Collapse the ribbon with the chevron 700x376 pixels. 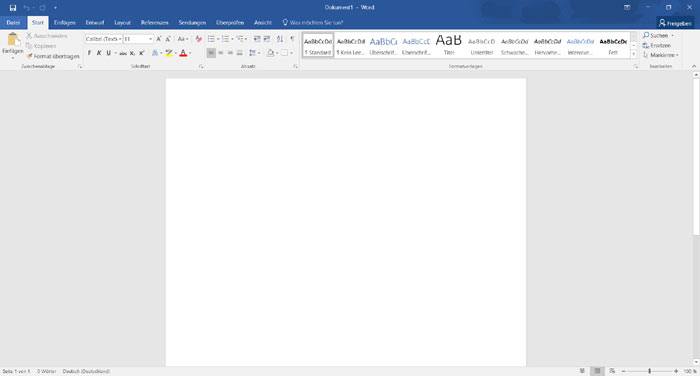[x=694, y=67]
